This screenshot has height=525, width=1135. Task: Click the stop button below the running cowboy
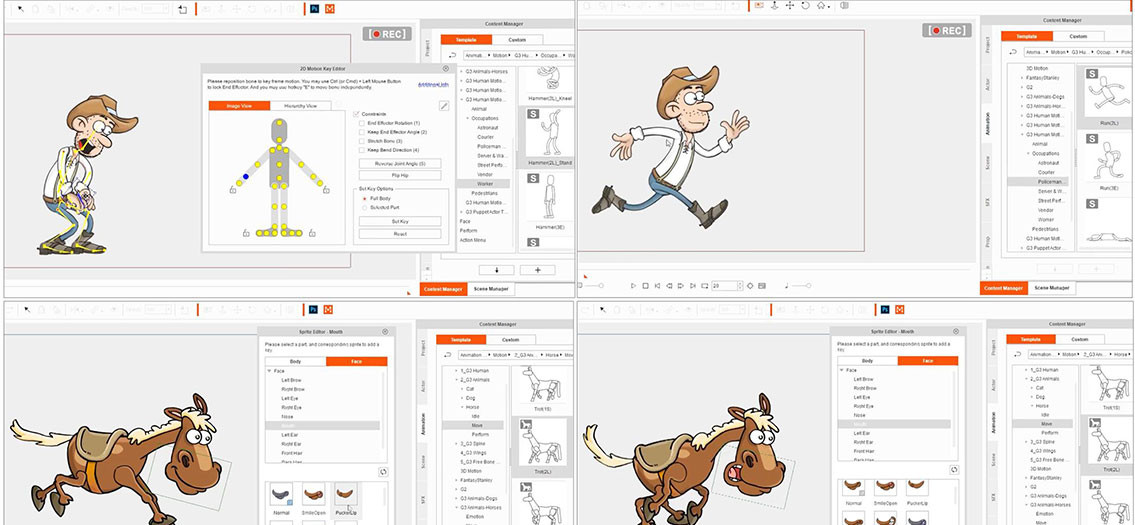coord(646,286)
